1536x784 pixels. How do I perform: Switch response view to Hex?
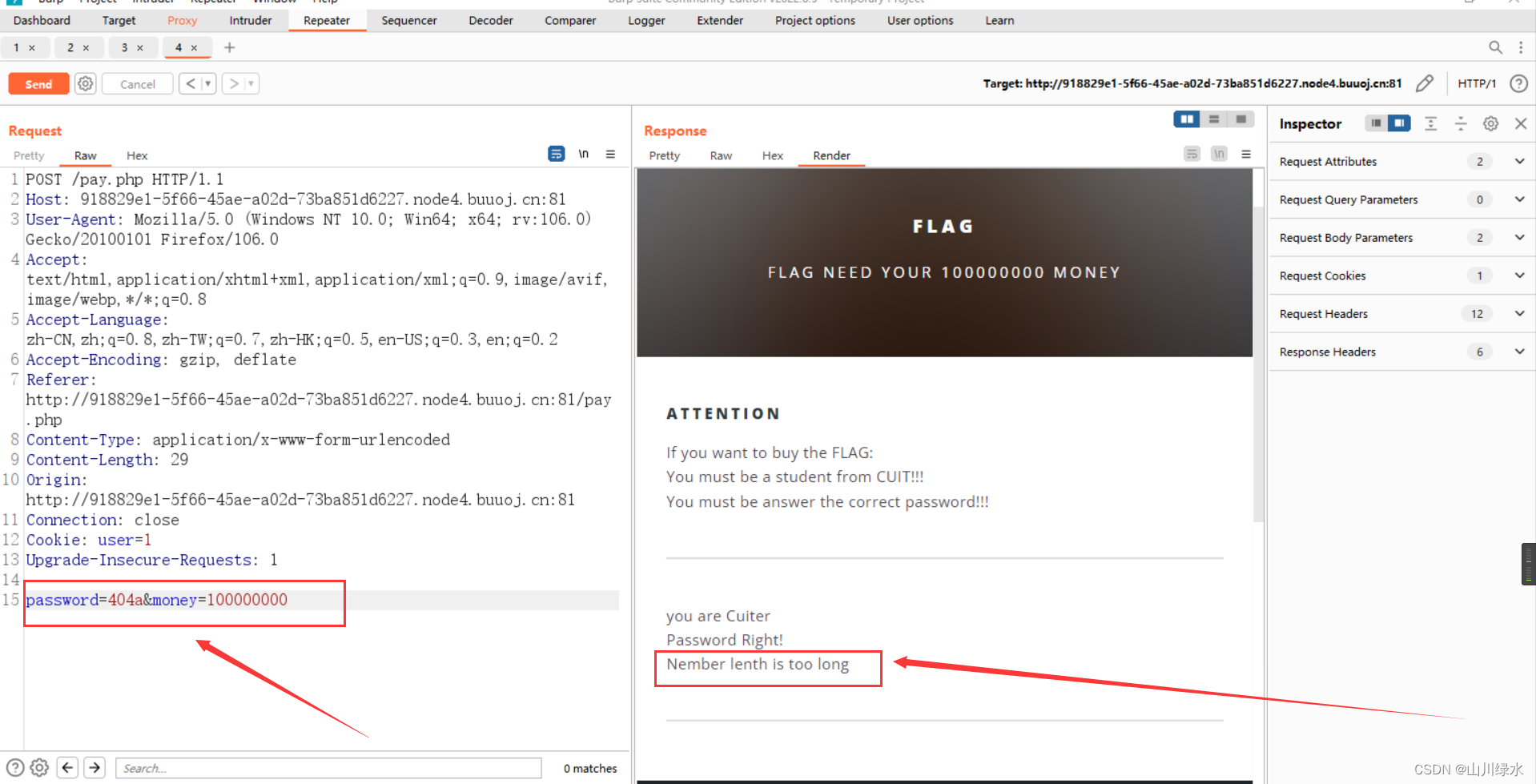click(773, 155)
